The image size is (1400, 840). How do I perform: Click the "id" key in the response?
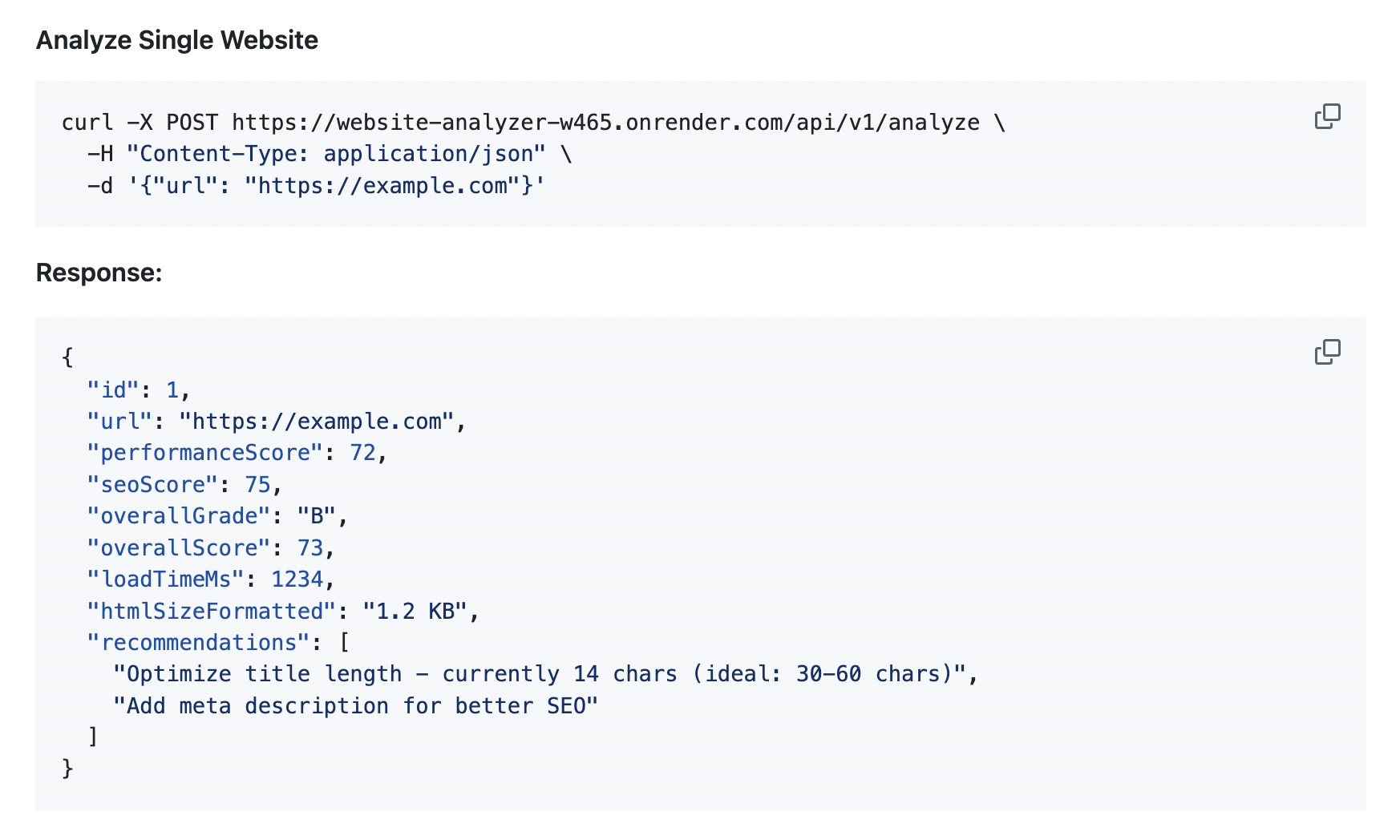[x=113, y=390]
